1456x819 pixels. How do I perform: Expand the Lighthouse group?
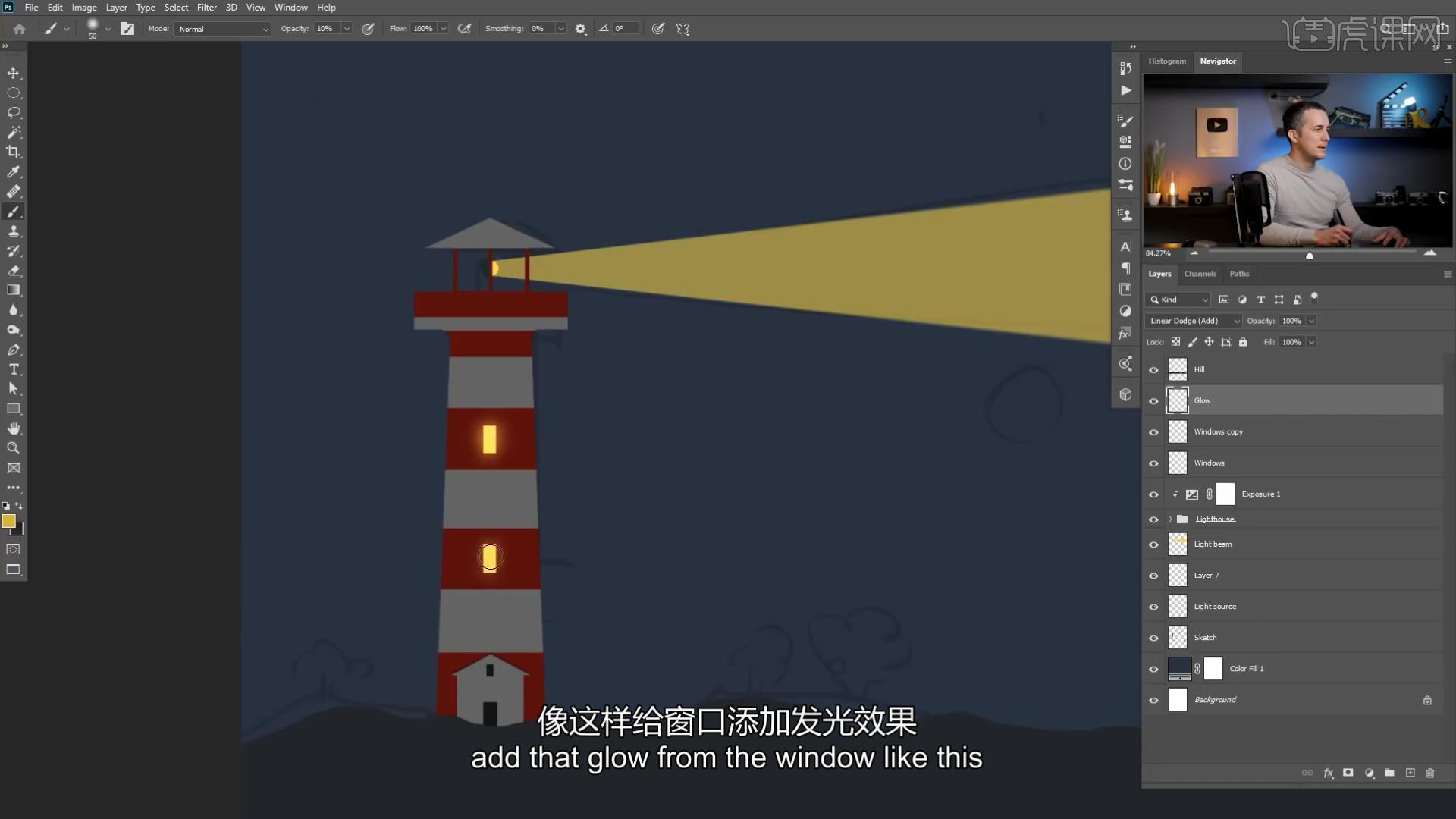(x=1170, y=519)
